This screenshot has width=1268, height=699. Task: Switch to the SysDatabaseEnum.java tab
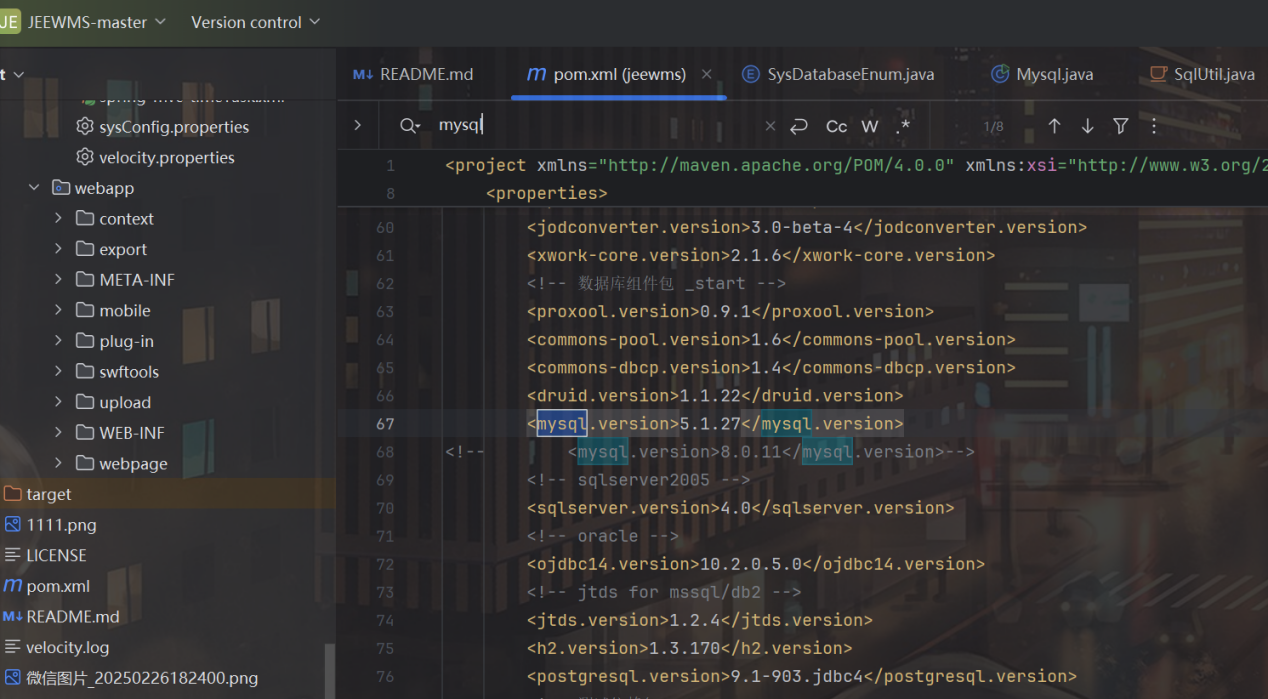point(850,74)
